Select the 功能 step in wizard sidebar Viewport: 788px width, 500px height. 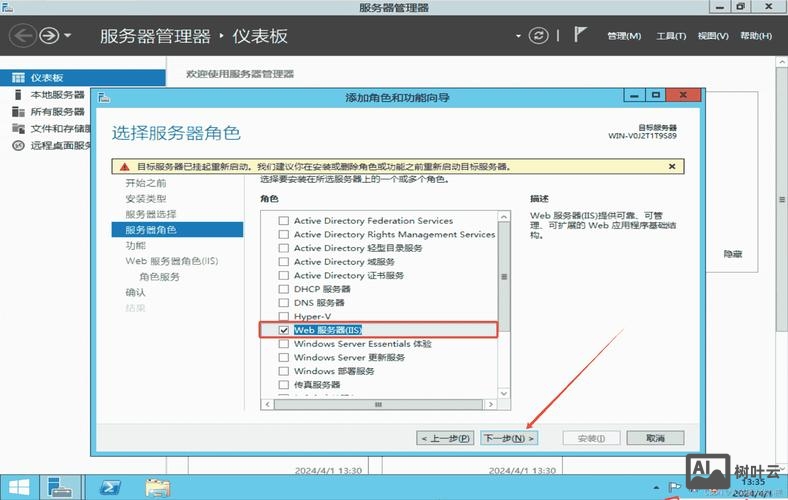point(135,245)
